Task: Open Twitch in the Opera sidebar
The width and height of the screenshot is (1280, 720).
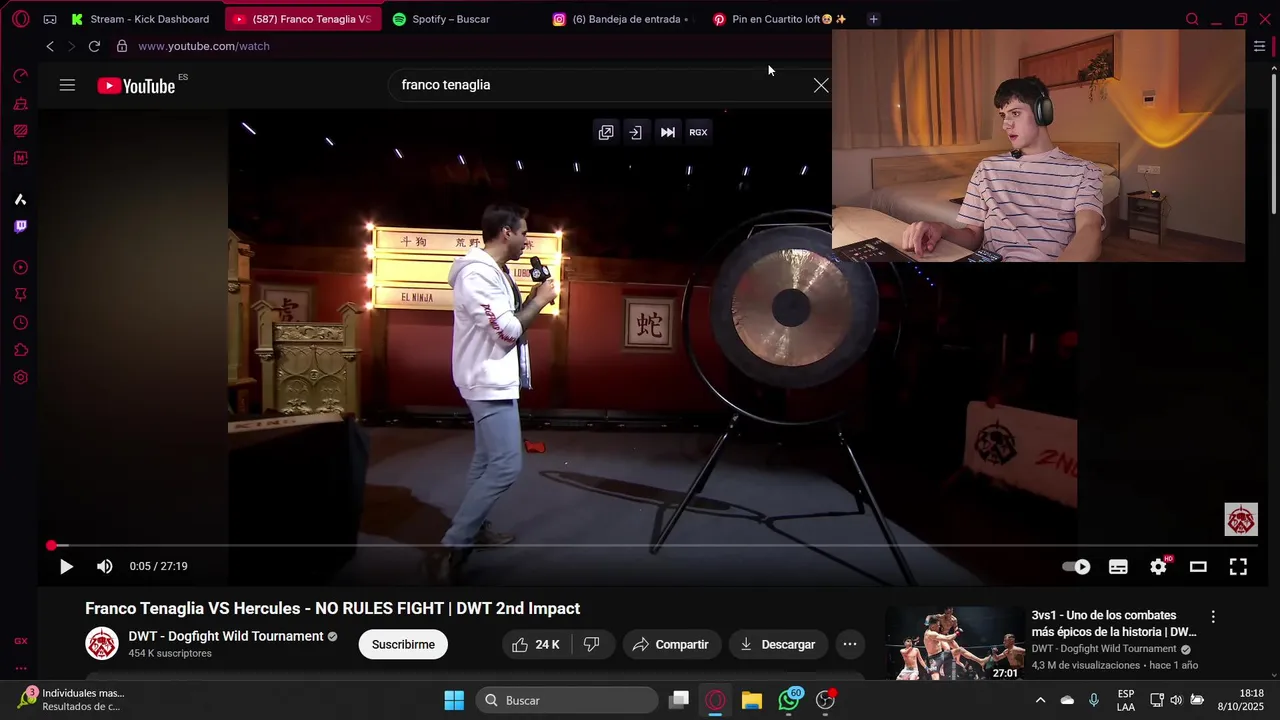Action: pyautogui.click(x=20, y=226)
